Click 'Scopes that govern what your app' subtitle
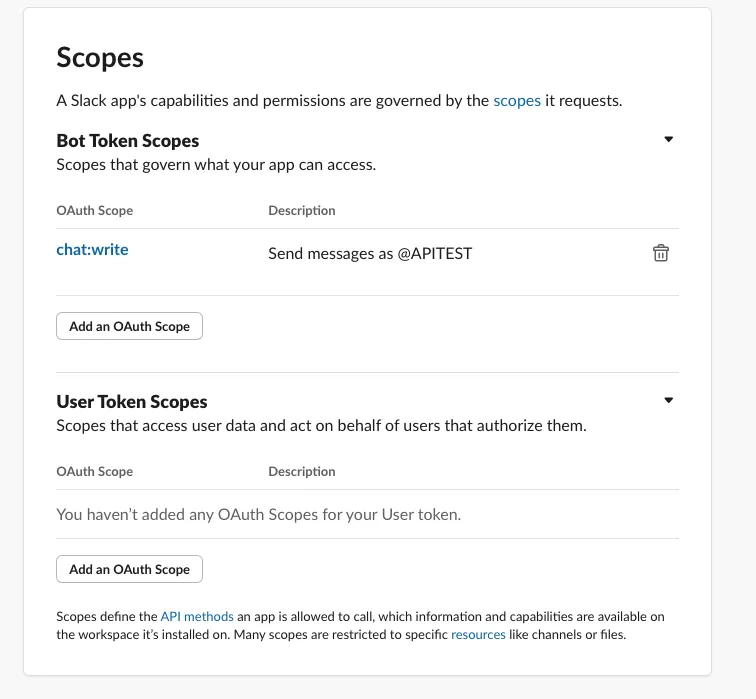 tap(216, 165)
